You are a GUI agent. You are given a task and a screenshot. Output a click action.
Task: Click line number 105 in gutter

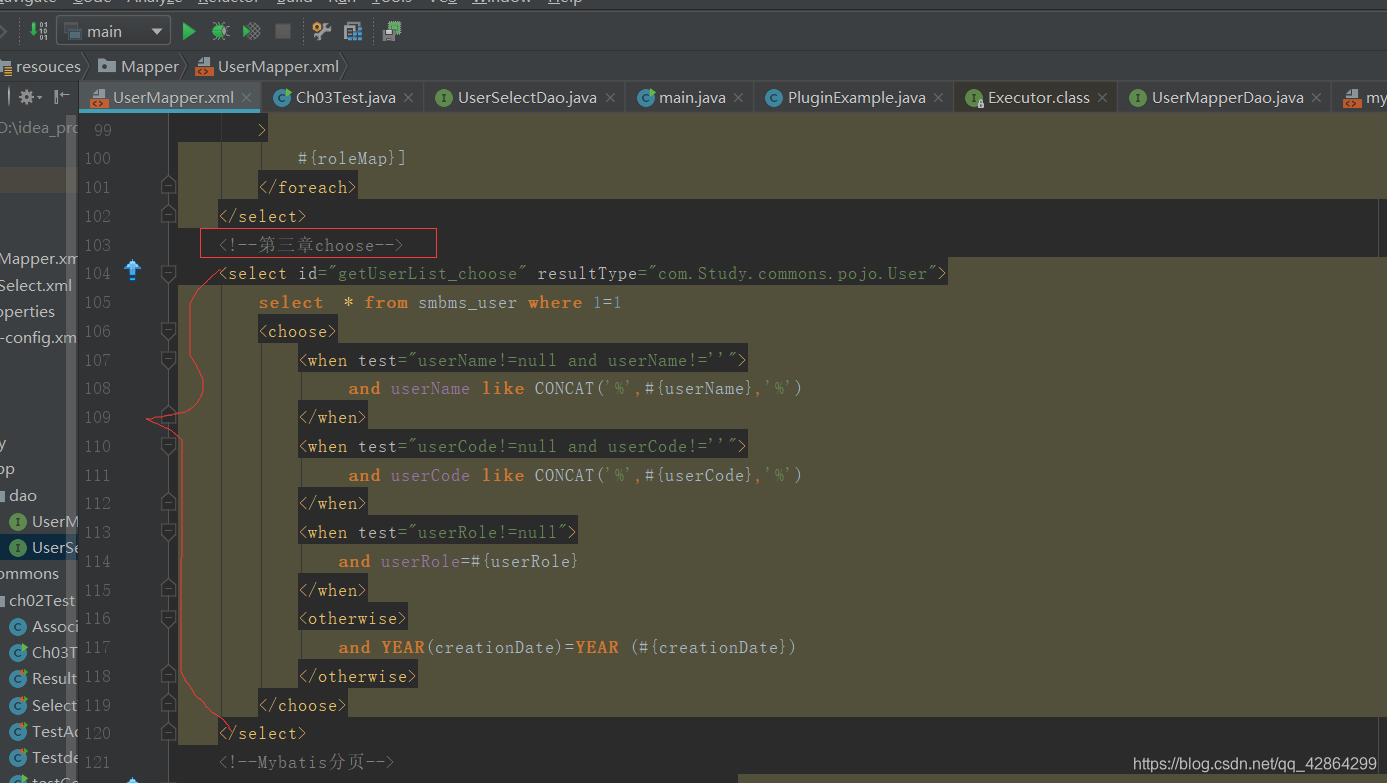(98, 302)
